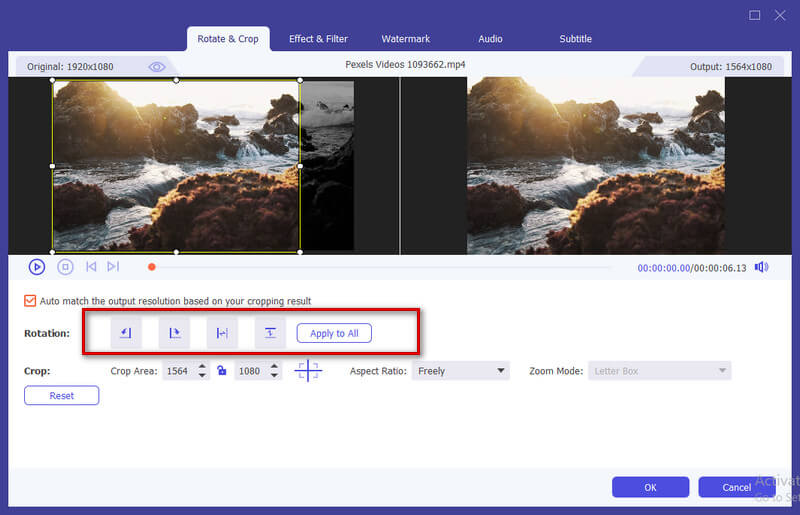Switch to Rotate & Crop tab

pos(228,39)
